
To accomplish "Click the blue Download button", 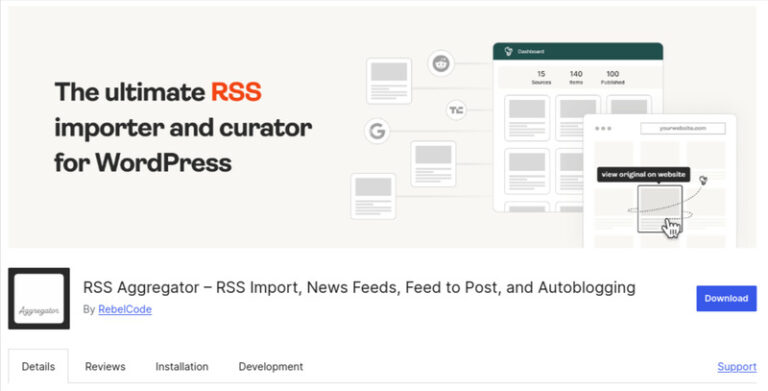I will pos(726,298).
